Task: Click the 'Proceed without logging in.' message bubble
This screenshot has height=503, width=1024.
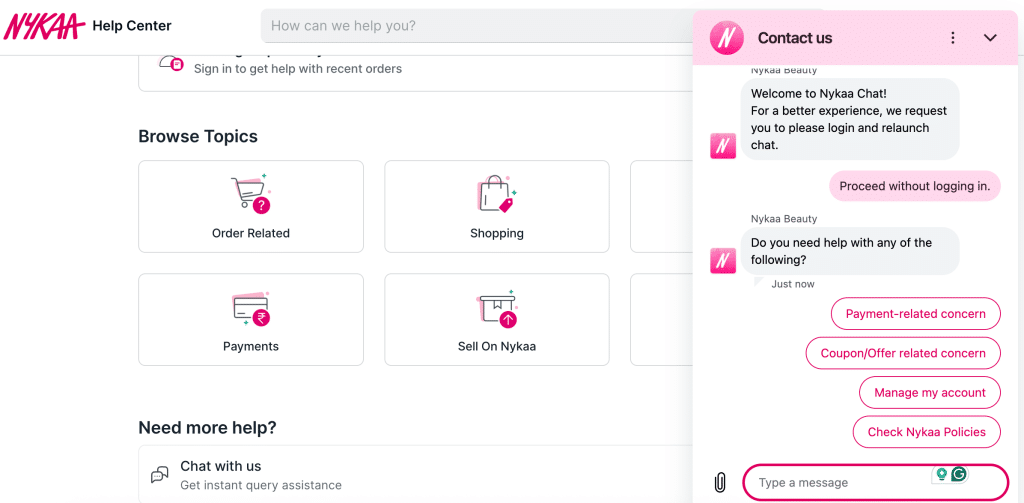Action: [x=915, y=186]
